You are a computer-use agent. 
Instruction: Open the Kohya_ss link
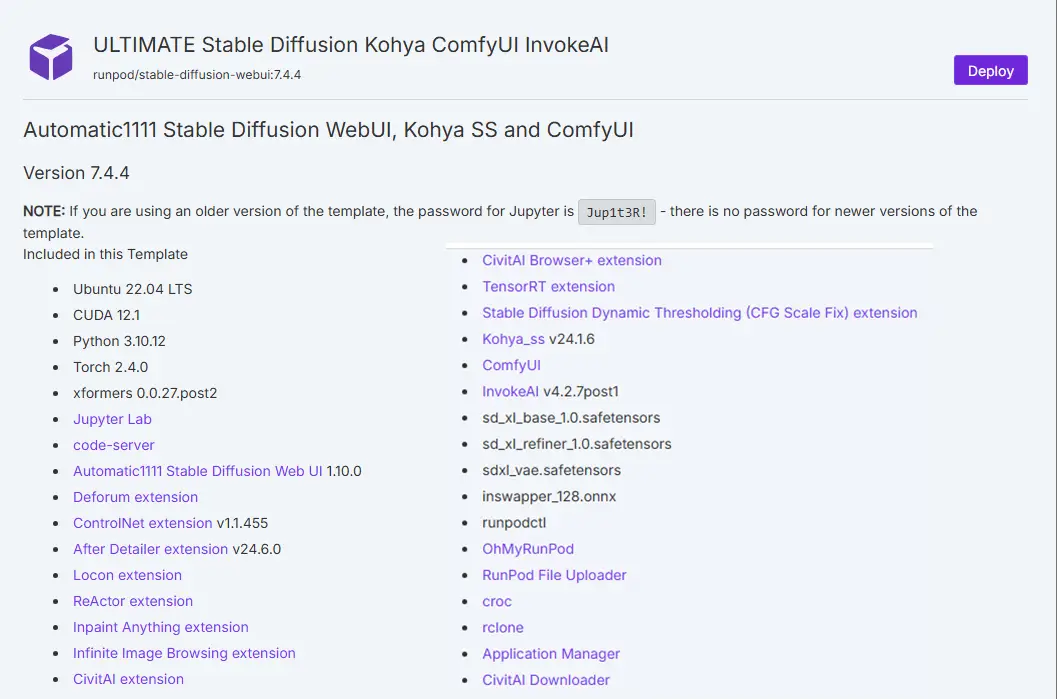pos(513,339)
